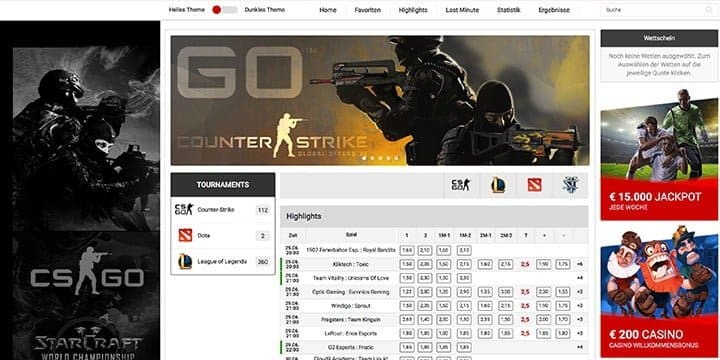Viewport: 720px width, 360px height.
Task: Select the last banner carousel dot
Action: tap(396, 158)
